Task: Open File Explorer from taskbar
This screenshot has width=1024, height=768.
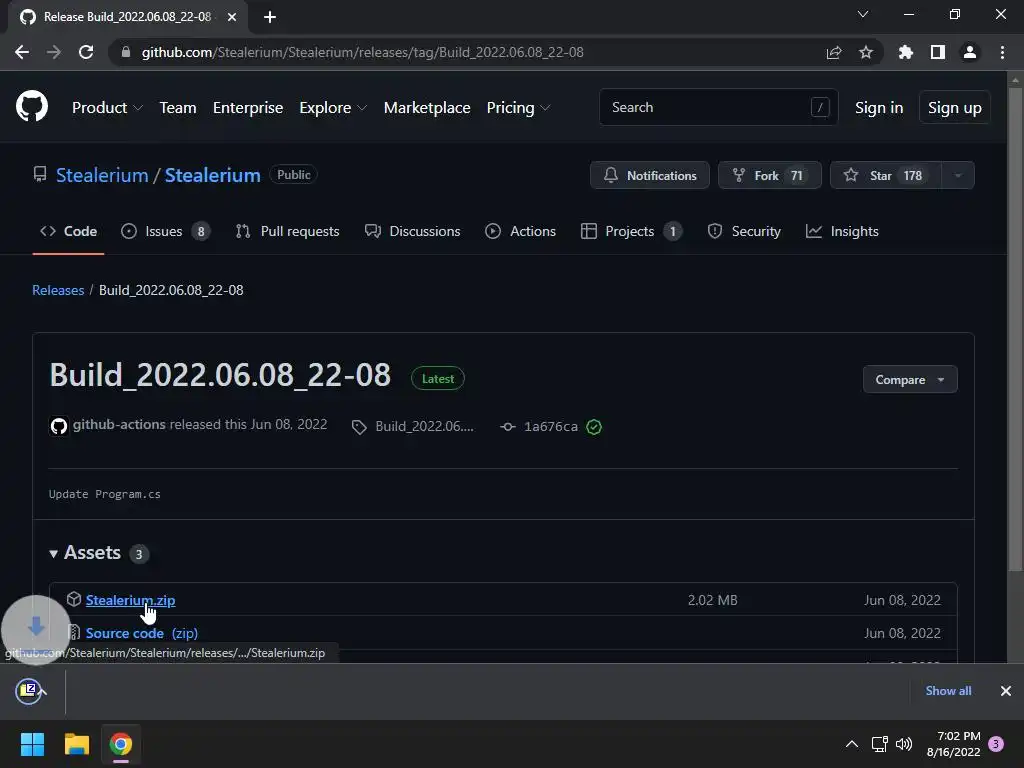Action: (x=76, y=744)
